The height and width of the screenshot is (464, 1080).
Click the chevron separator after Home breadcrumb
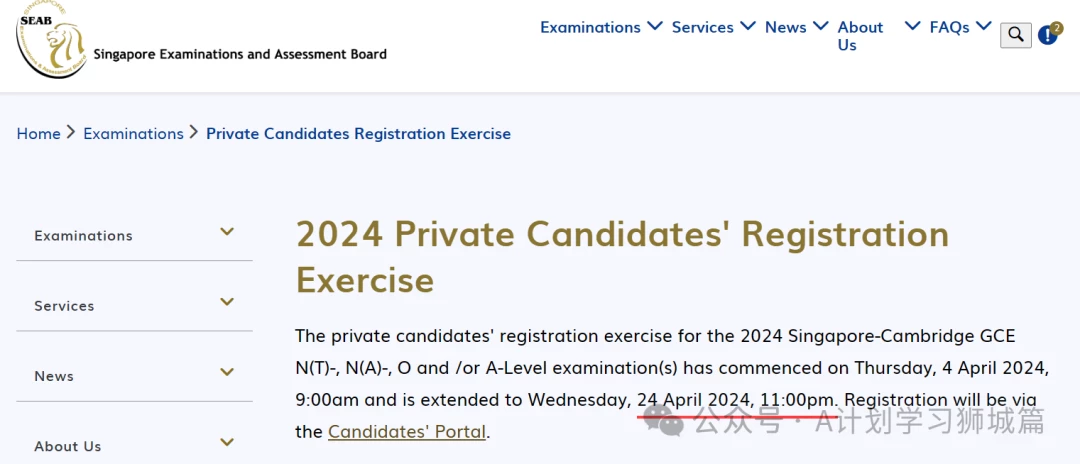coord(72,133)
